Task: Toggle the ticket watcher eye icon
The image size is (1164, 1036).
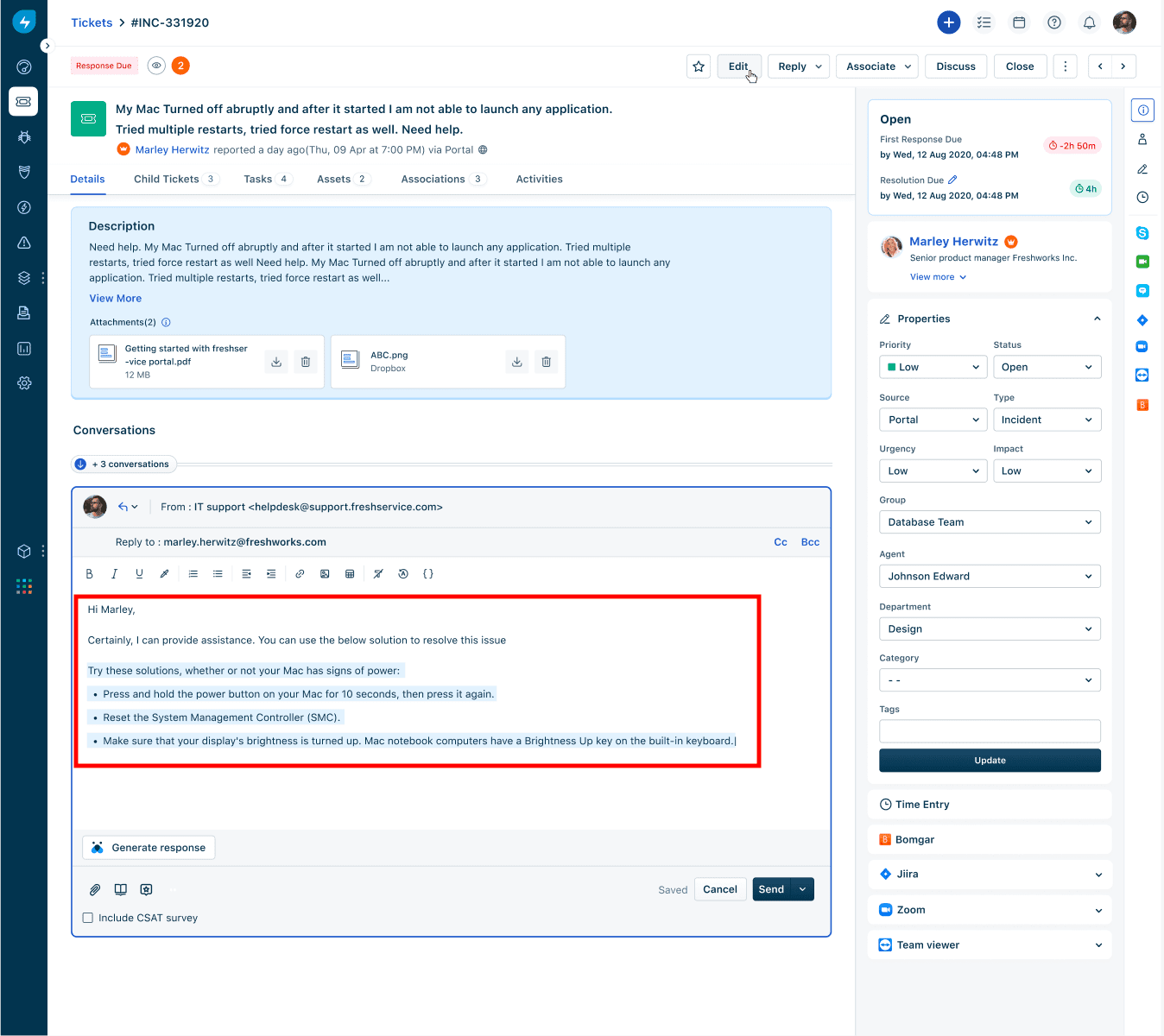Action: click(x=156, y=66)
